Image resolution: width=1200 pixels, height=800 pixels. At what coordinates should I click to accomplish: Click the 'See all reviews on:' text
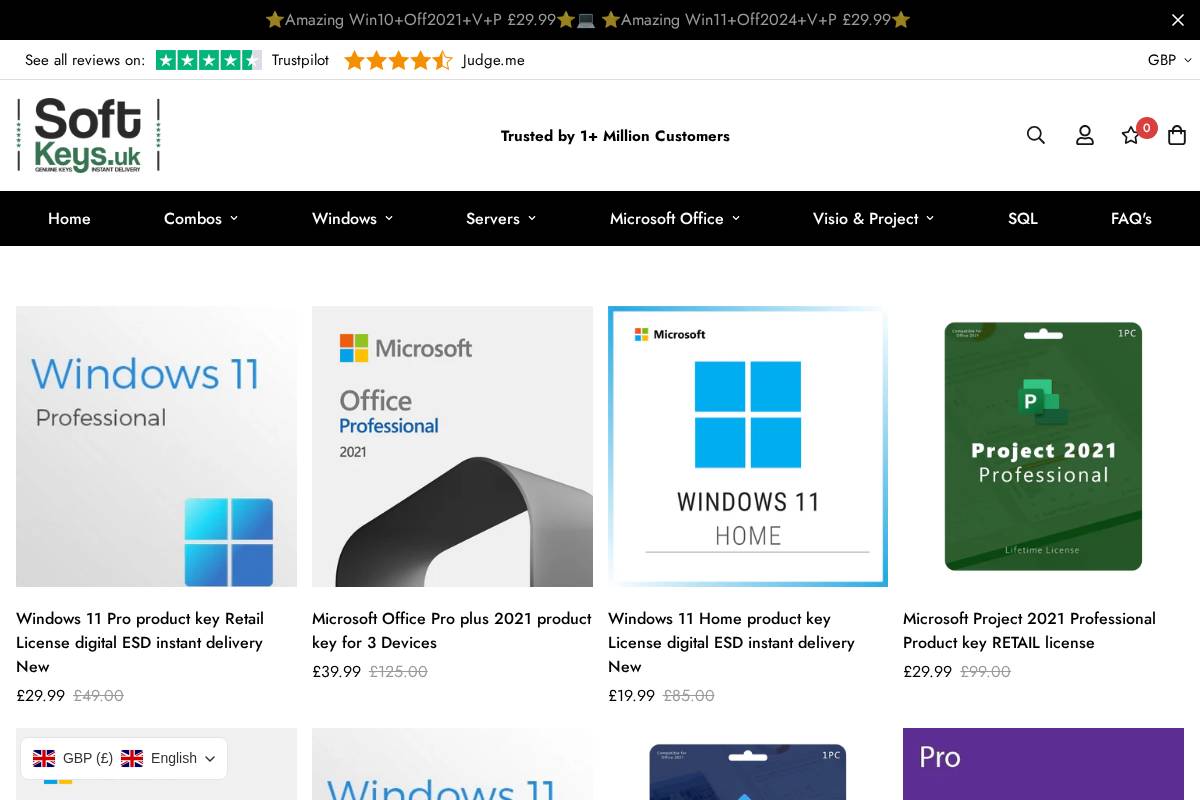coord(85,60)
